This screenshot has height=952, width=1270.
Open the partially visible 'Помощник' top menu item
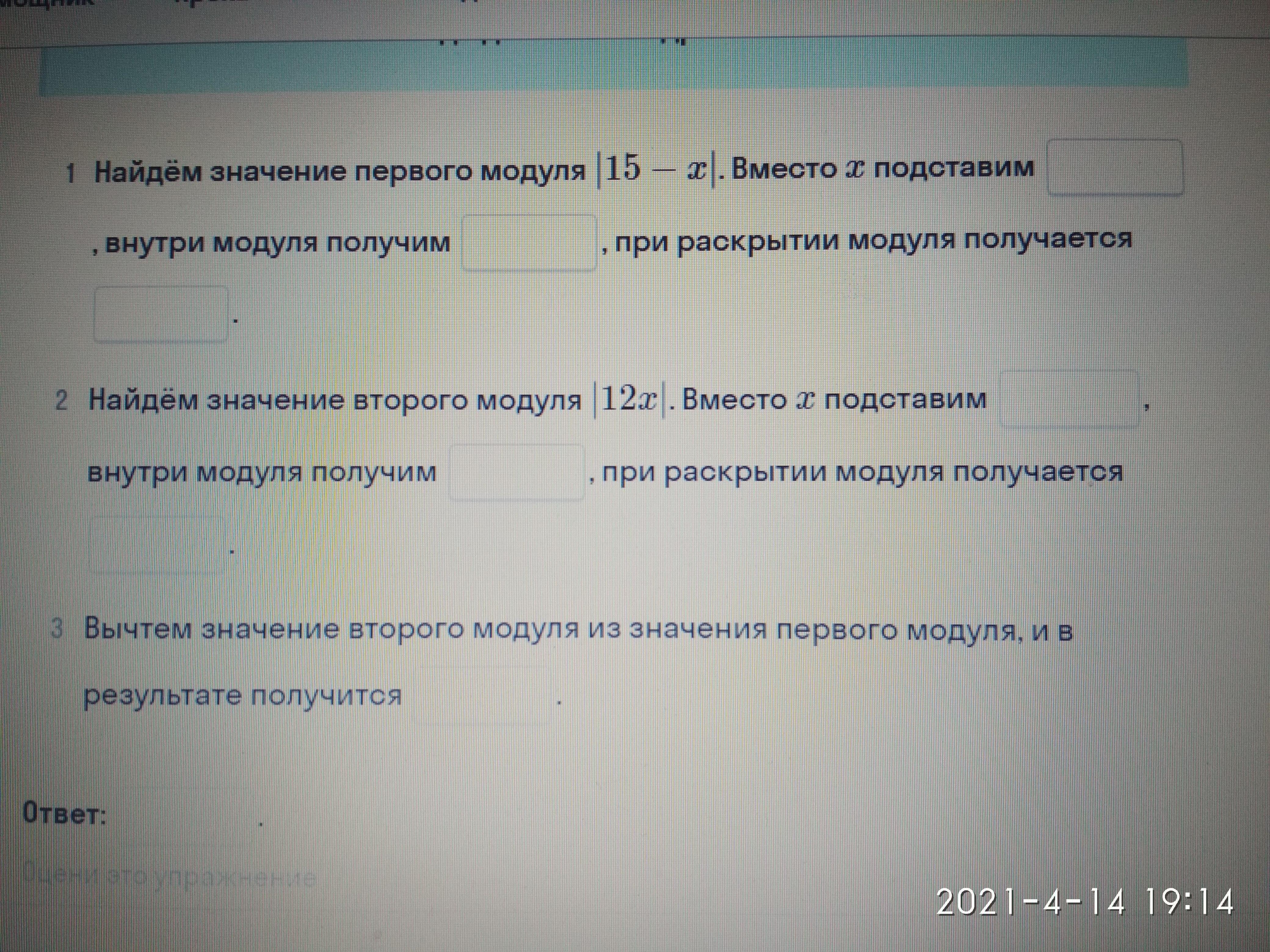(46, 2)
